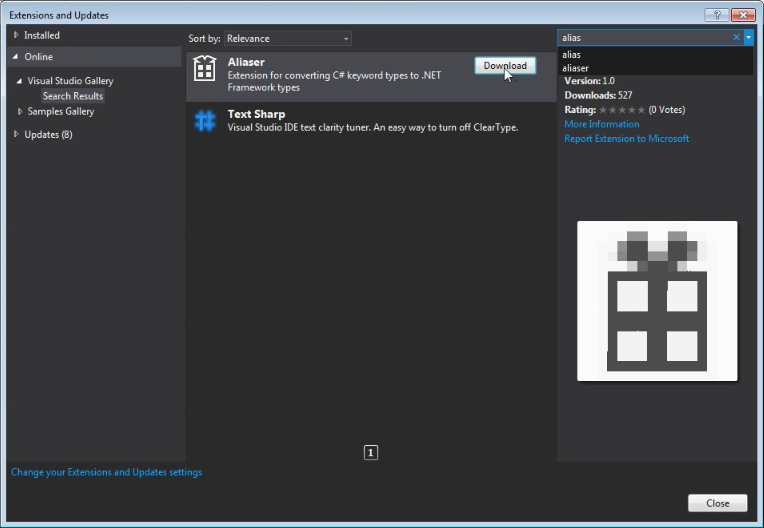Select the Visual Studio Gallery item

pos(70,81)
